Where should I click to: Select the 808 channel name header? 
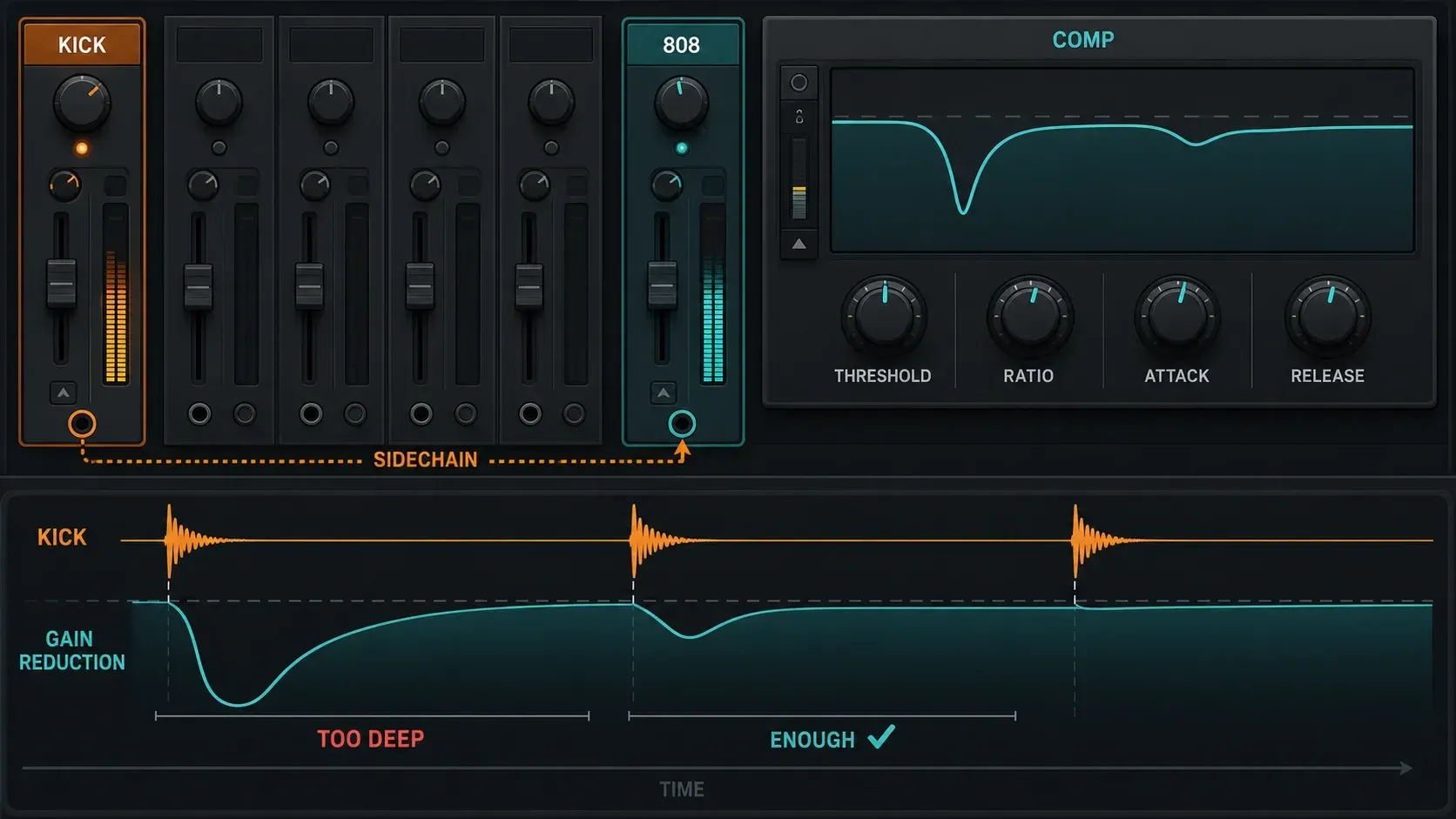pos(681,44)
